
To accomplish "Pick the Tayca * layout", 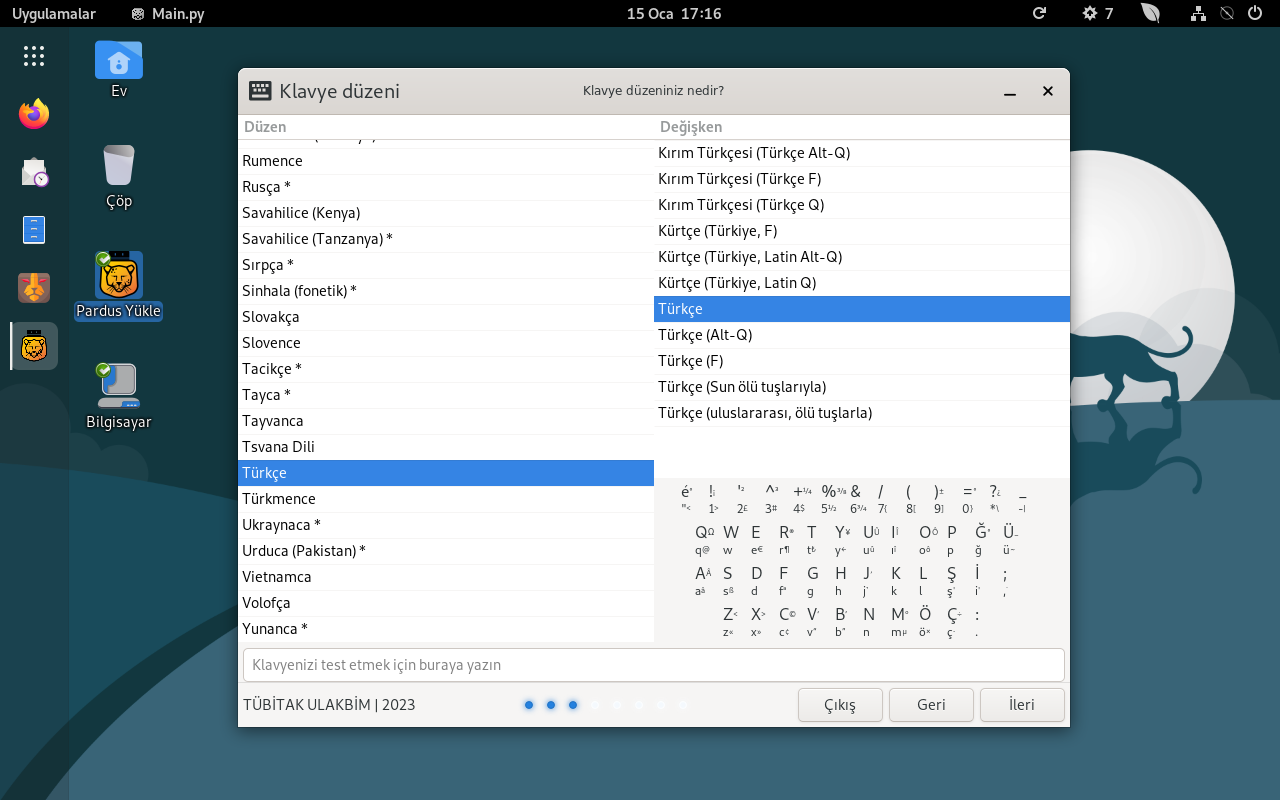I will tap(446, 395).
